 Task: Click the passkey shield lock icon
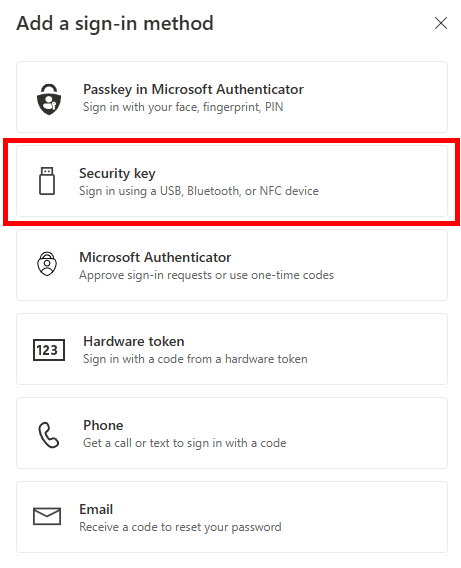[x=49, y=99]
